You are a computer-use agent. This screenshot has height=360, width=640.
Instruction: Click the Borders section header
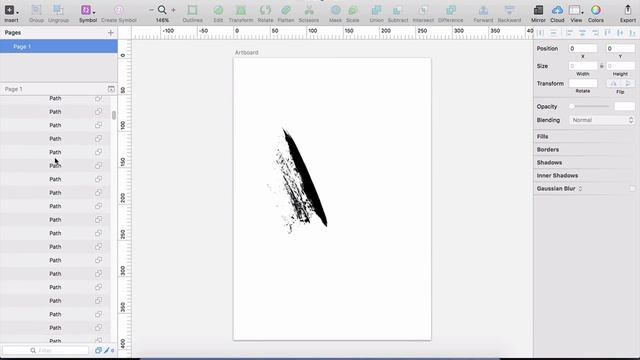(x=548, y=149)
